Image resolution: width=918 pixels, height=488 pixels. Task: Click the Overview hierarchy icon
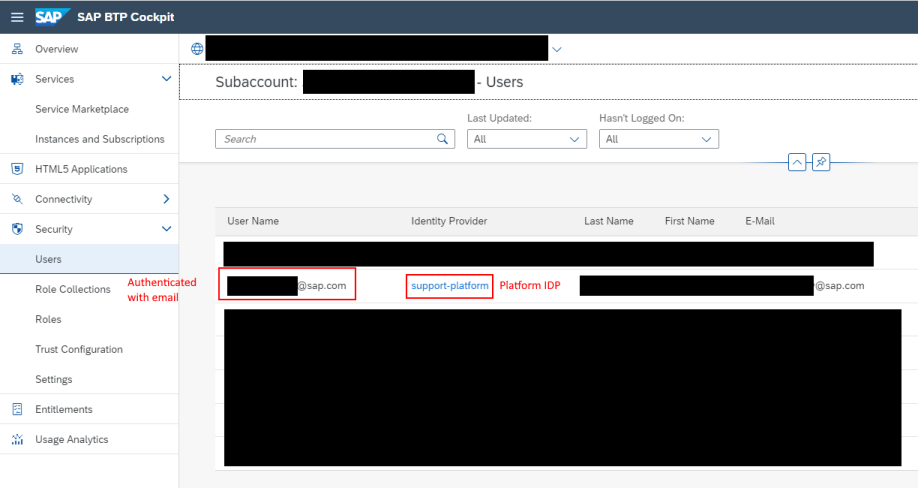point(18,49)
